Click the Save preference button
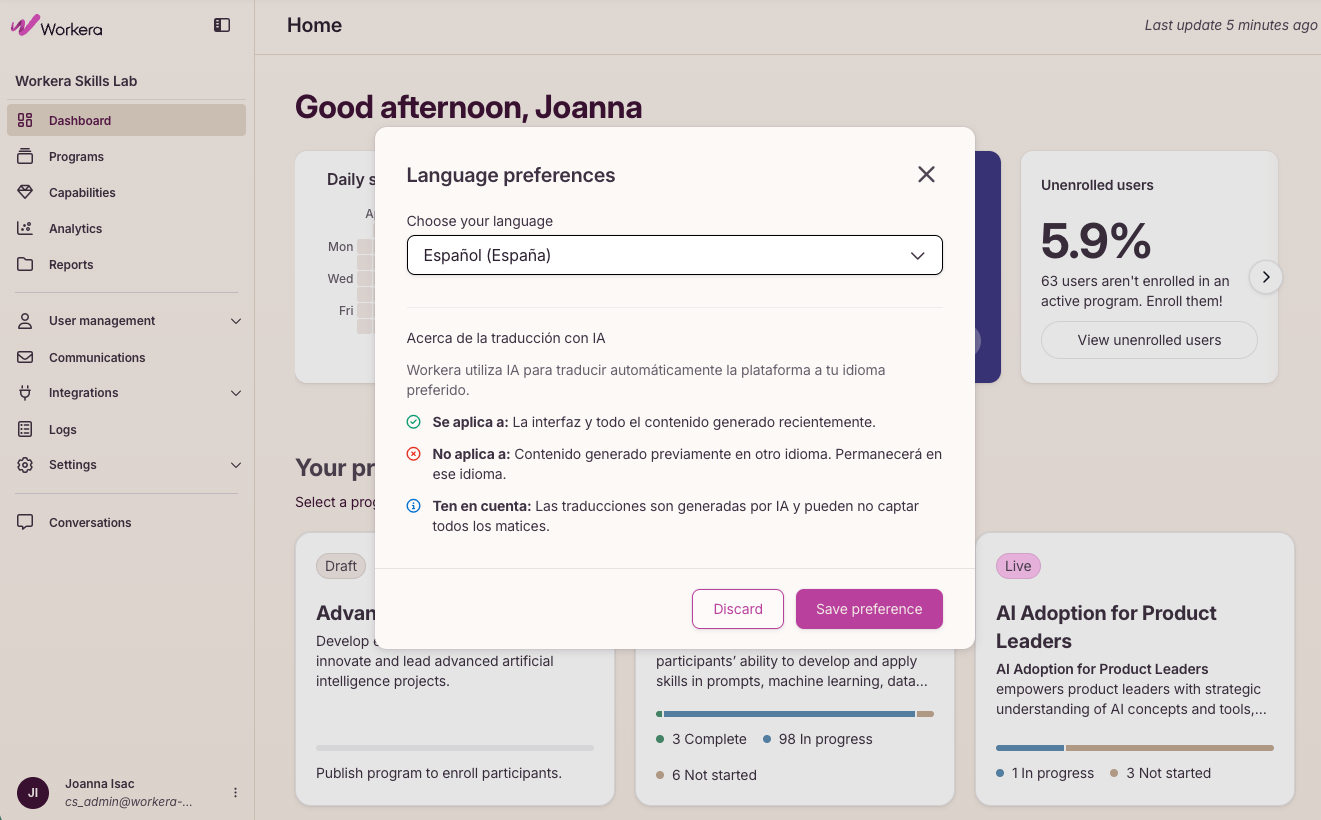The image size is (1321, 820). [x=869, y=609]
